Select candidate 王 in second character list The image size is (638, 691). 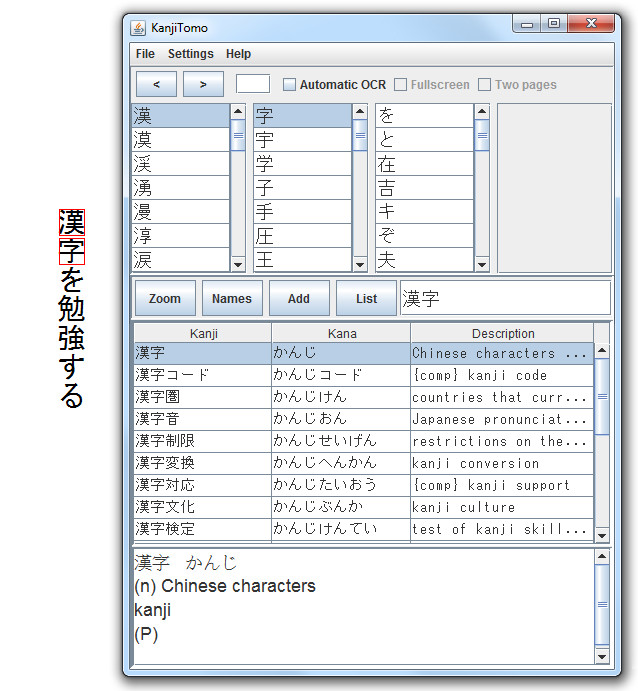pos(302,259)
